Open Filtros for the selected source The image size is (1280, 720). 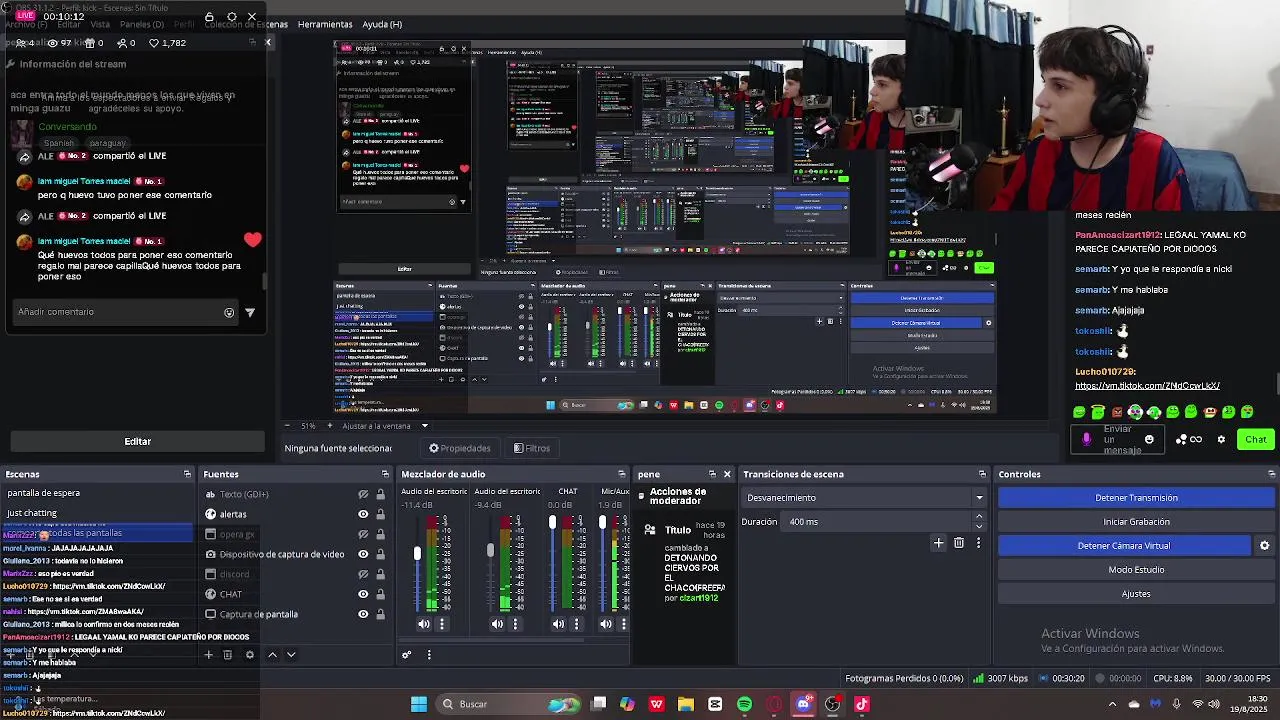click(532, 448)
